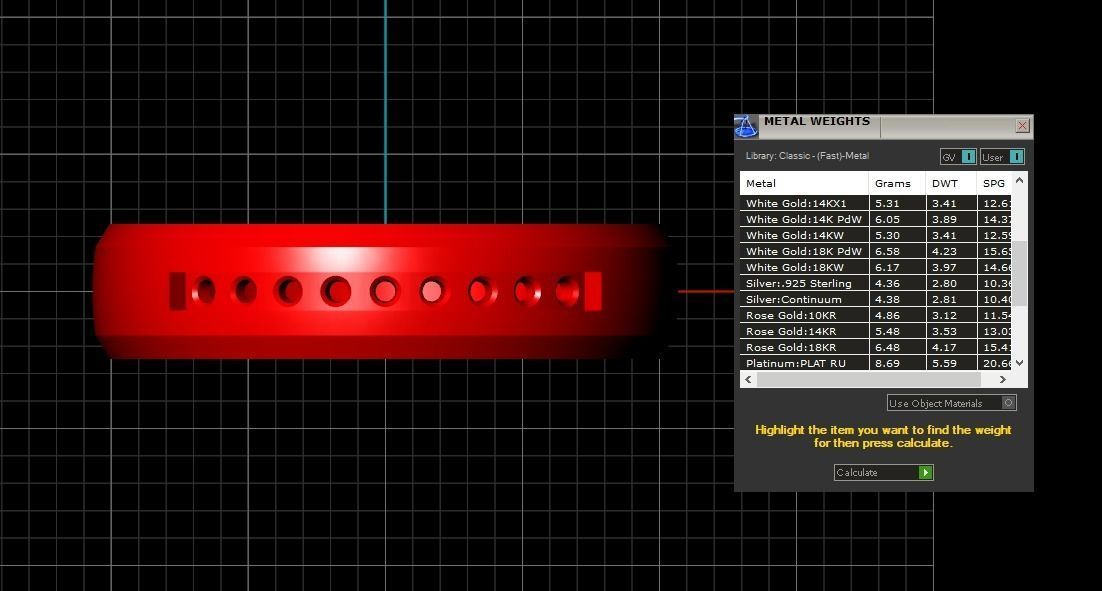
Task: Close the Metal Weights dialog
Action: [1023, 126]
